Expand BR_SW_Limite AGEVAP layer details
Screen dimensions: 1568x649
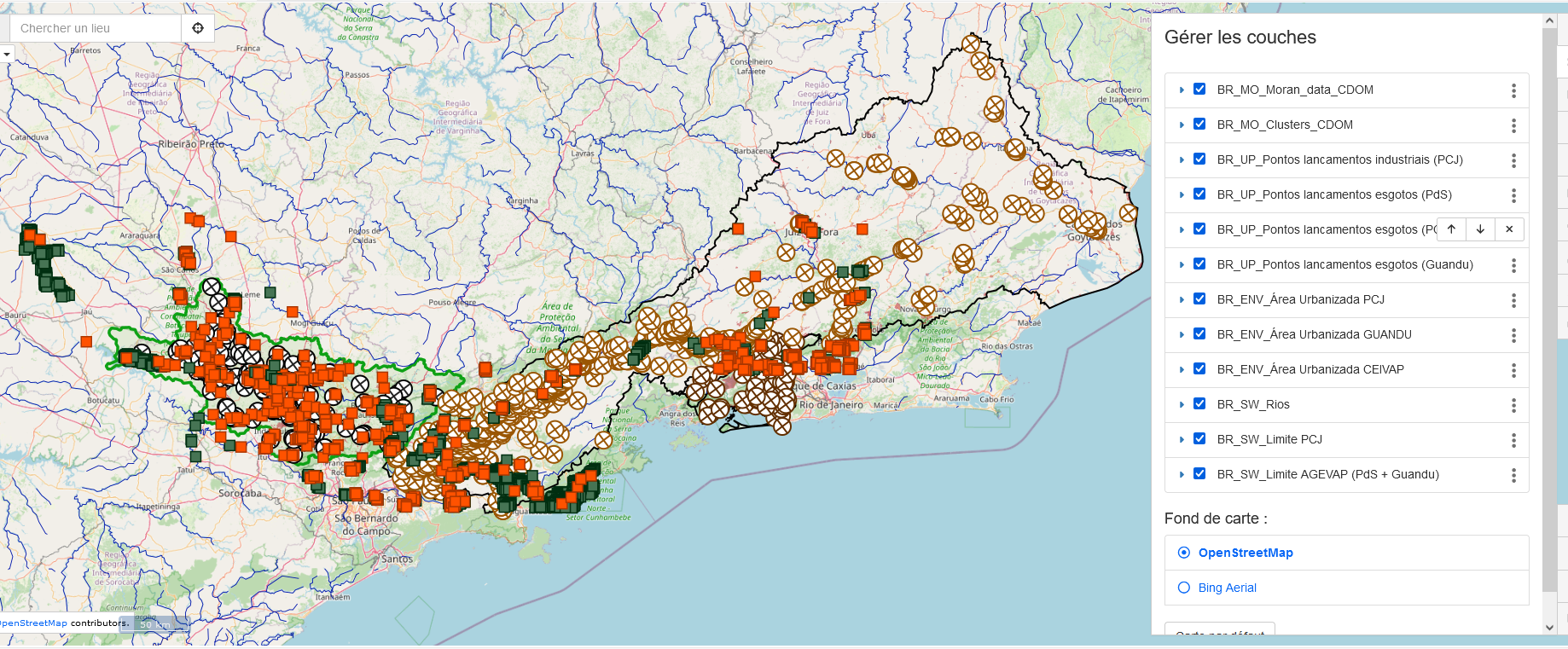coord(1182,474)
